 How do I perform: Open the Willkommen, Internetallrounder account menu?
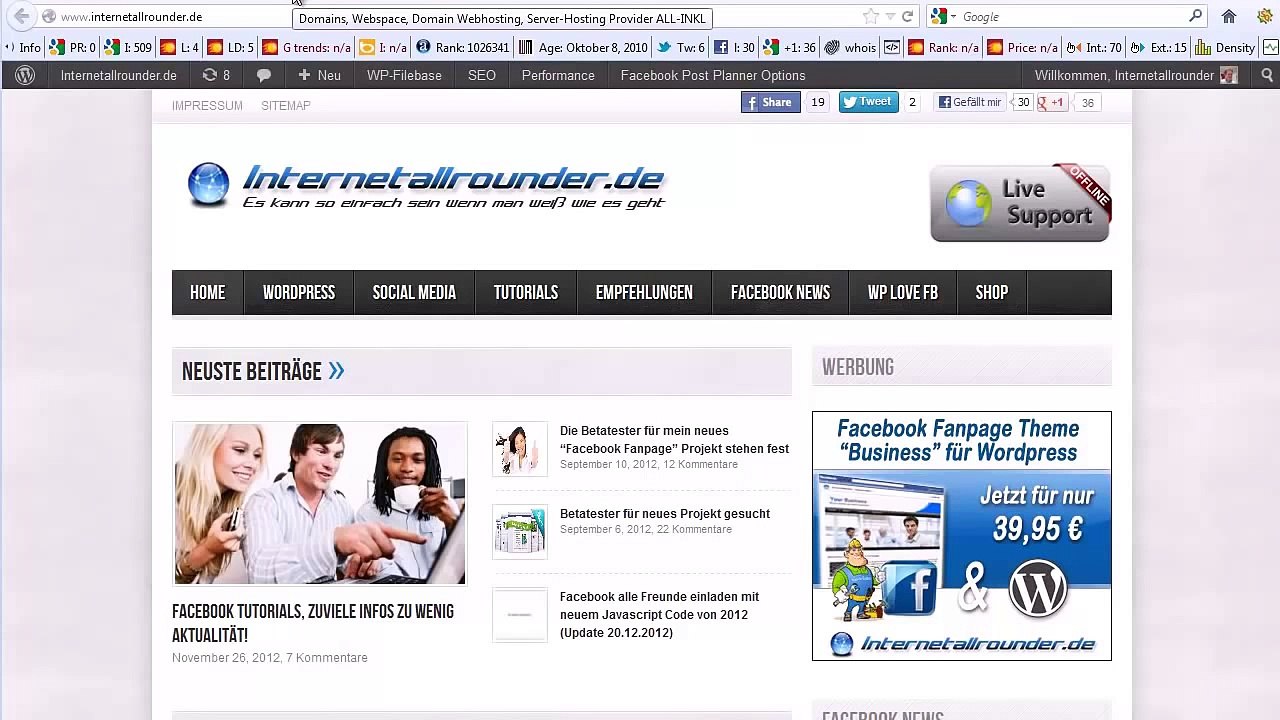pyautogui.click(x=1136, y=75)
